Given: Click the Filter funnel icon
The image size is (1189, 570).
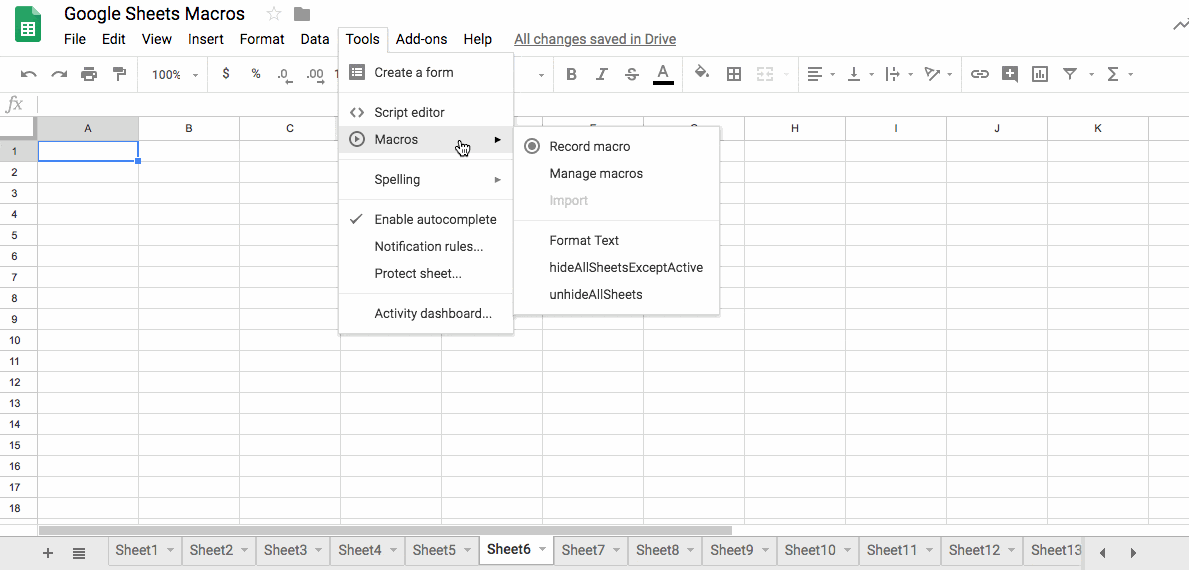Looking at the screenshot, I should [x=1070, y=74].
